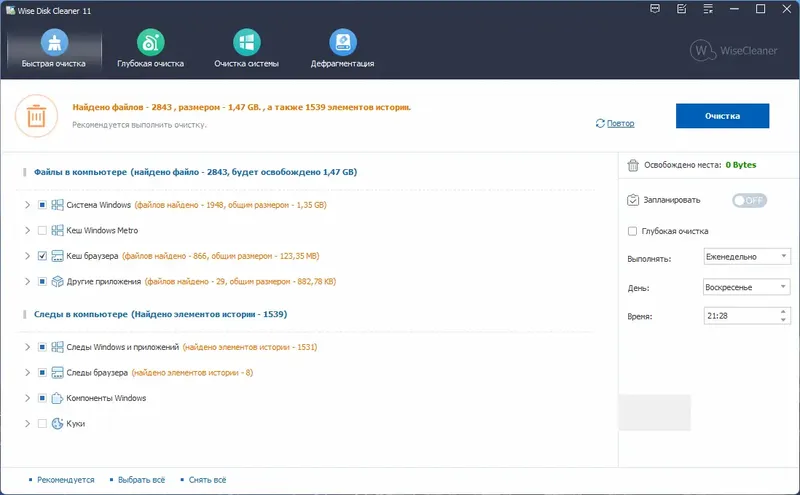Toggle the Следы браузера checkbox
Image resolution: width=800 pixels, height=495 pixels.
point(42,373)
